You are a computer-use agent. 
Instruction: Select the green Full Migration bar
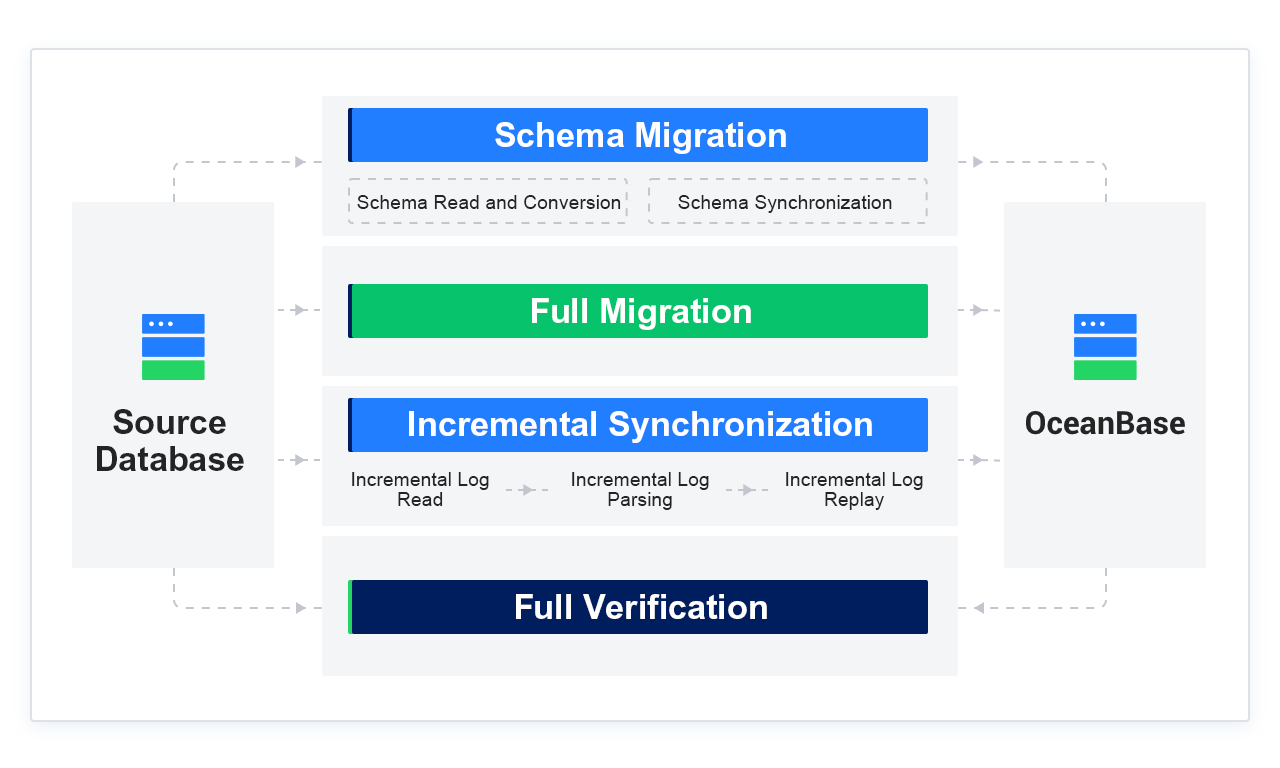click(639, 311)
